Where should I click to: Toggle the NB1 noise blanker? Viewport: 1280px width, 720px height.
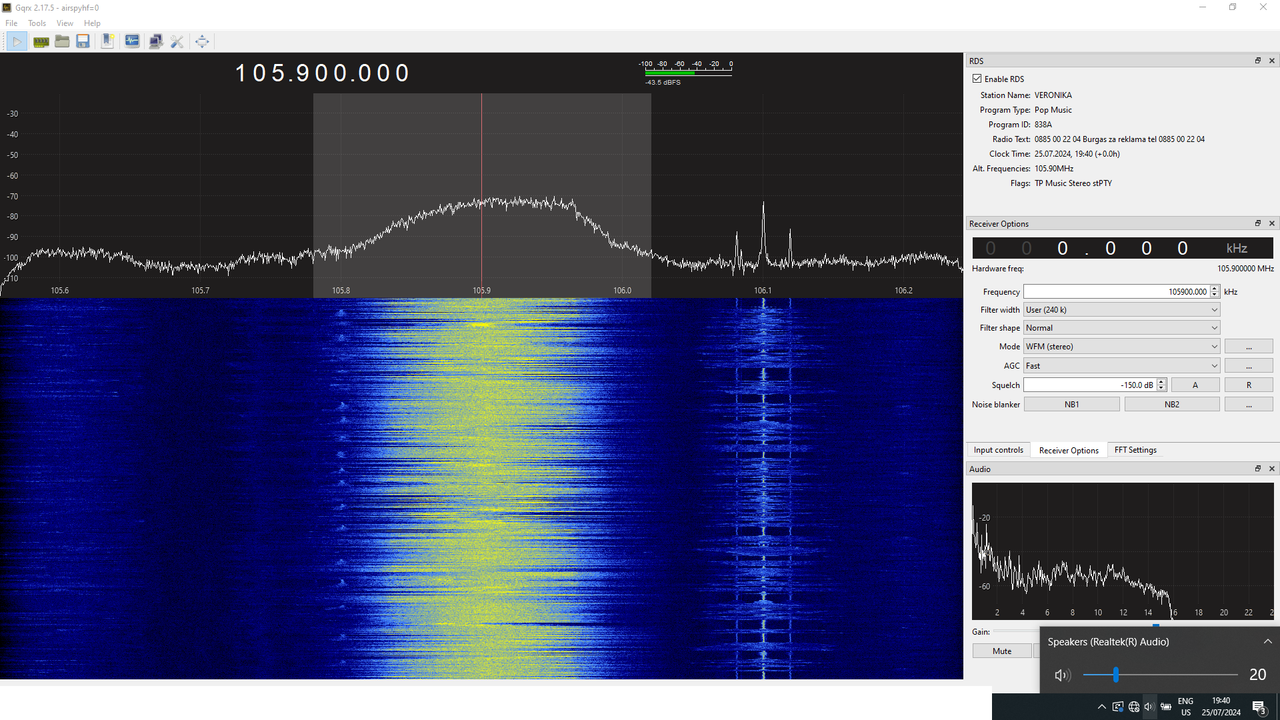pyautogui.click(x=1072, y=404)
